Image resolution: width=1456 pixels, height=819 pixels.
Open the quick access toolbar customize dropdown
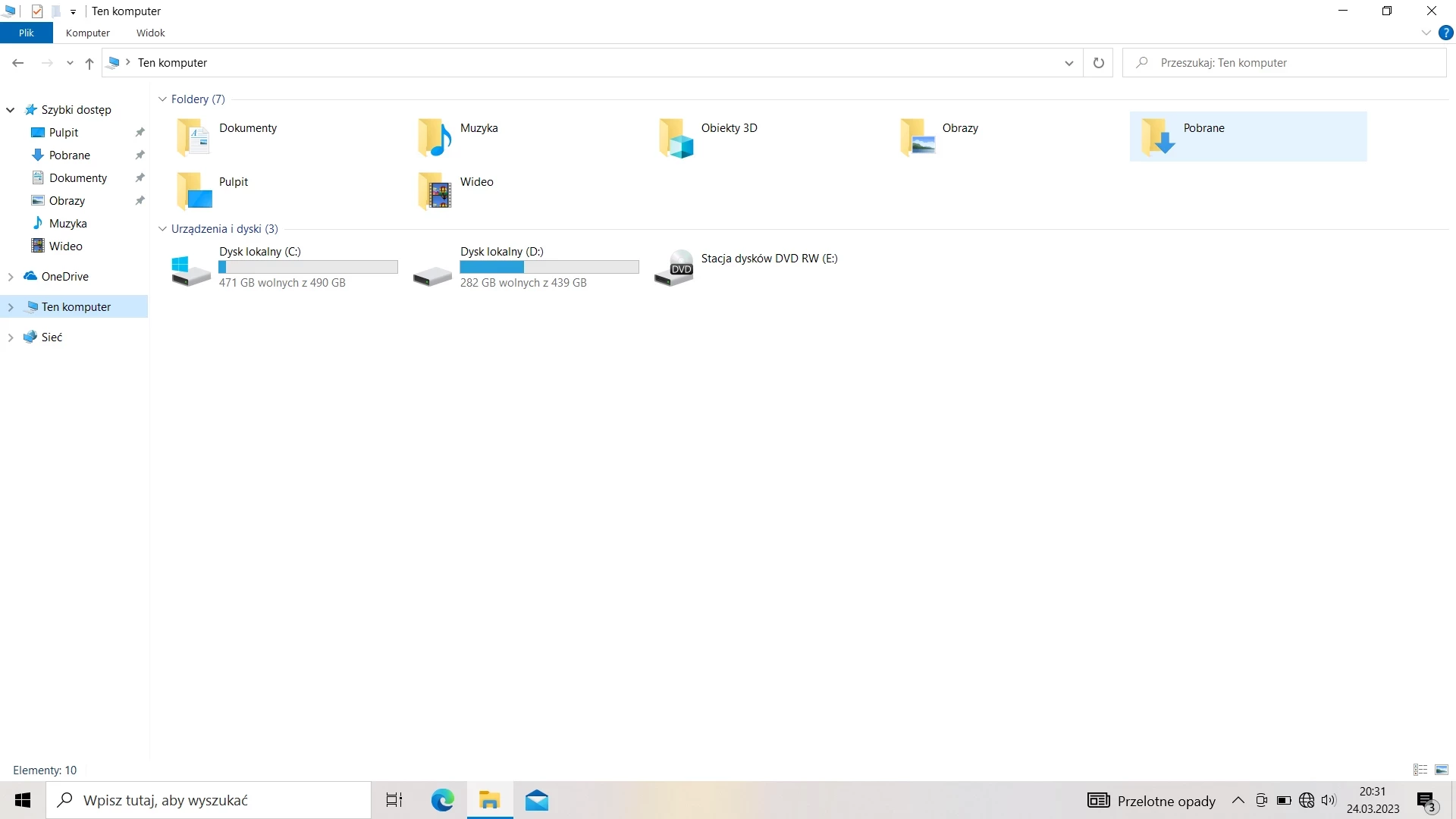(73, 11)
